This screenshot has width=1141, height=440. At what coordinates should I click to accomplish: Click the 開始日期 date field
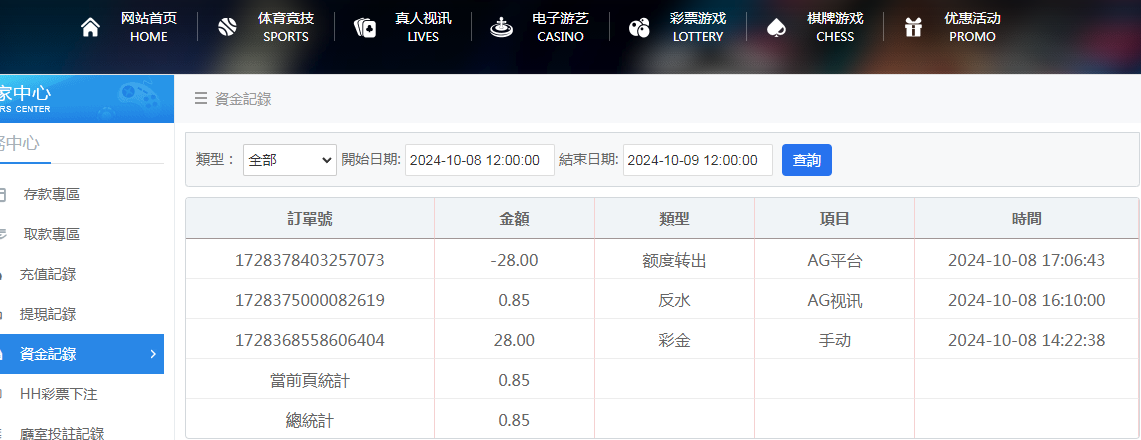[x=479, y=160]
